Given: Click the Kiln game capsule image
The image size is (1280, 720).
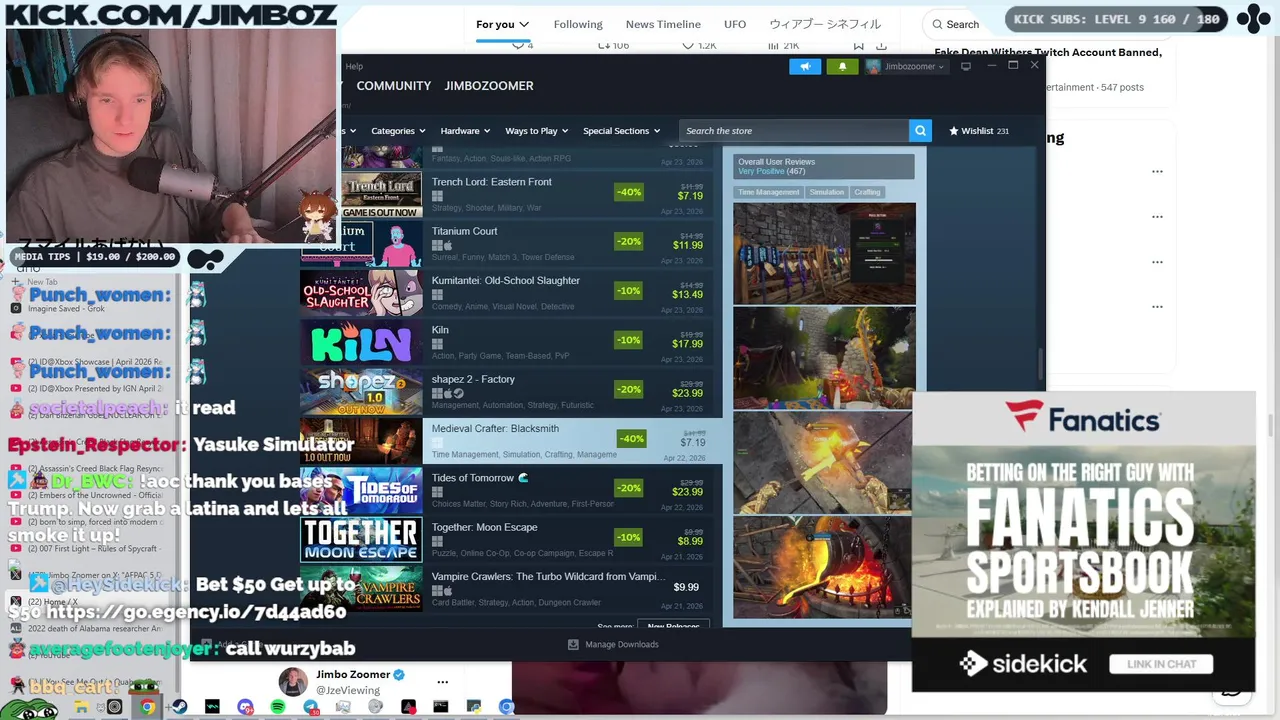Looking at the screenshot, I should [x=361, y=343].
